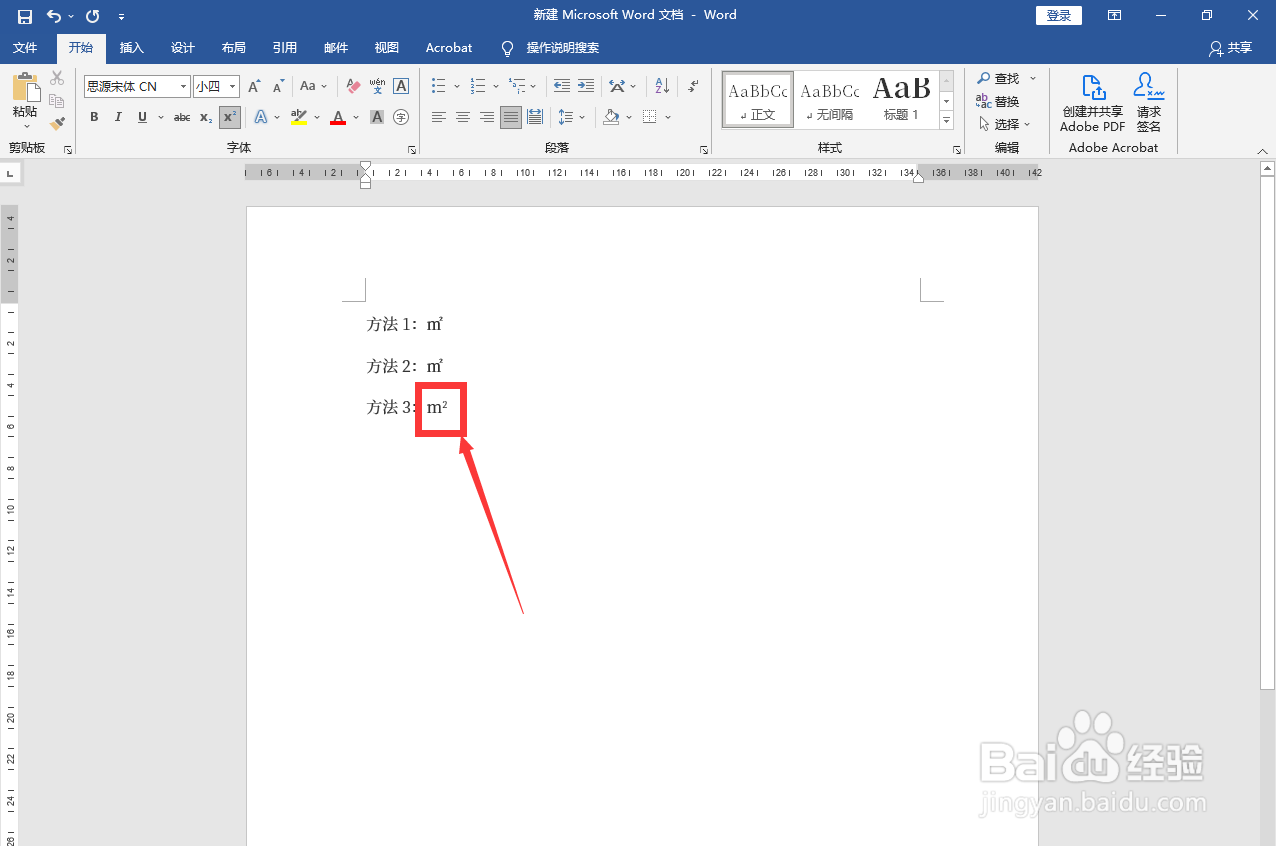
Task: Switch to the References (引用) tab
Action: click(x=285, y=47)
